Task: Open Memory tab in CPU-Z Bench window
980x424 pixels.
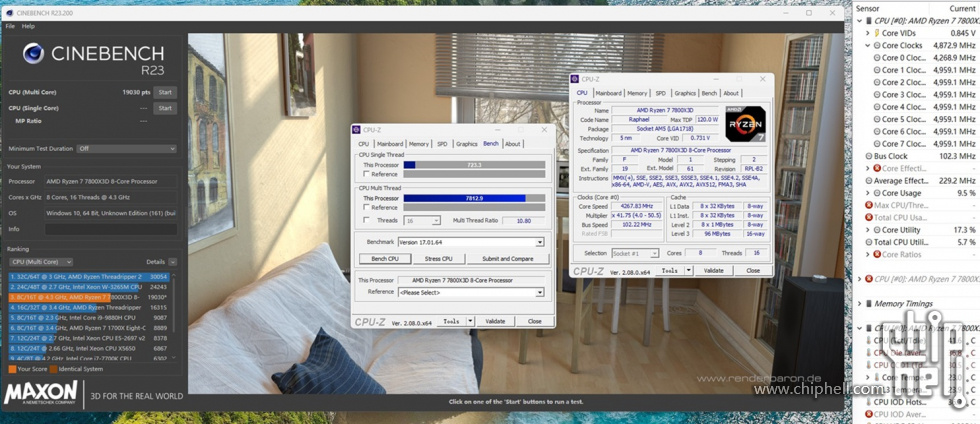Action: [419, 144]
